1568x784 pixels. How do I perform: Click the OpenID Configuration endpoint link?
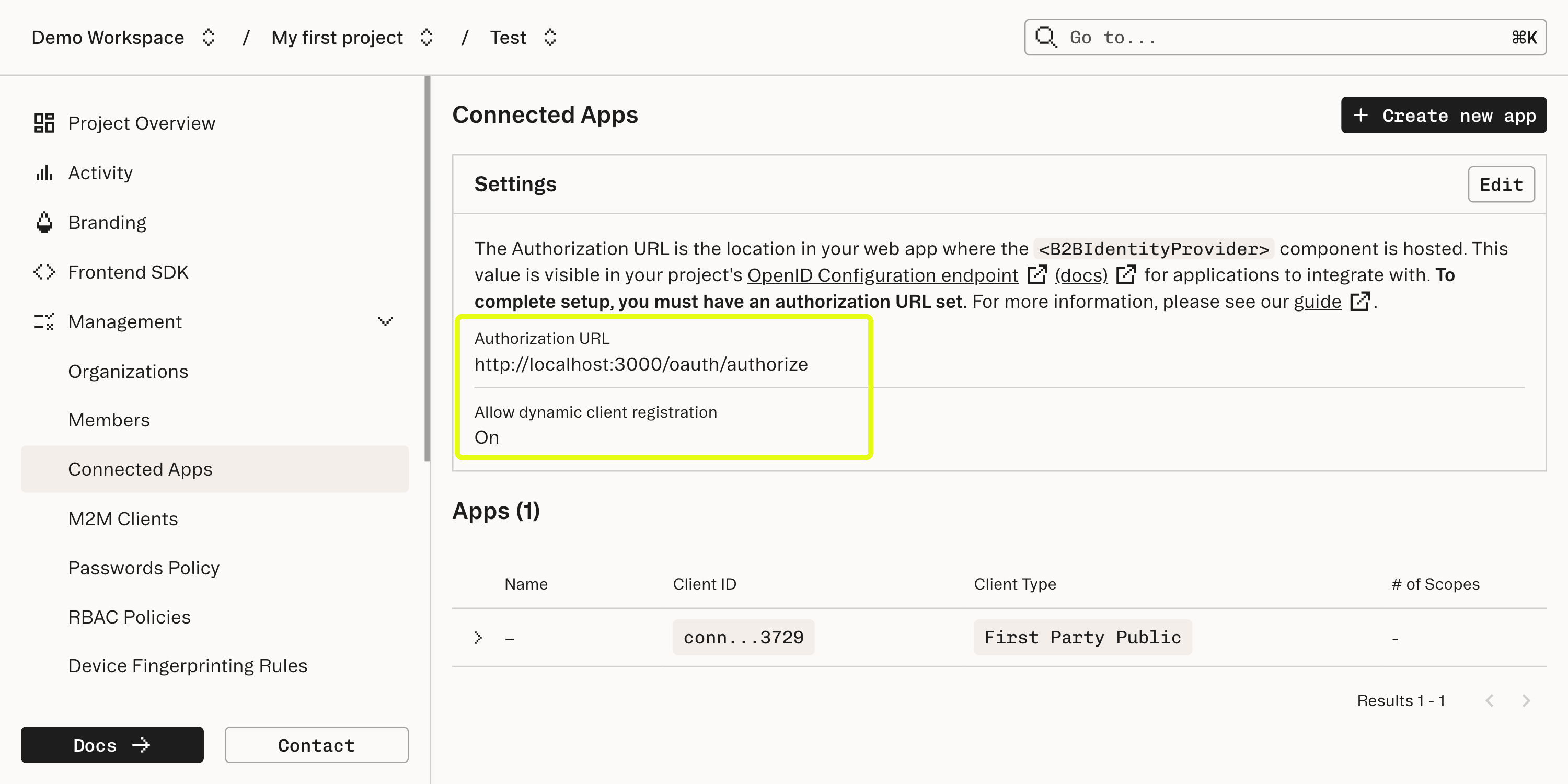(882, 275)
